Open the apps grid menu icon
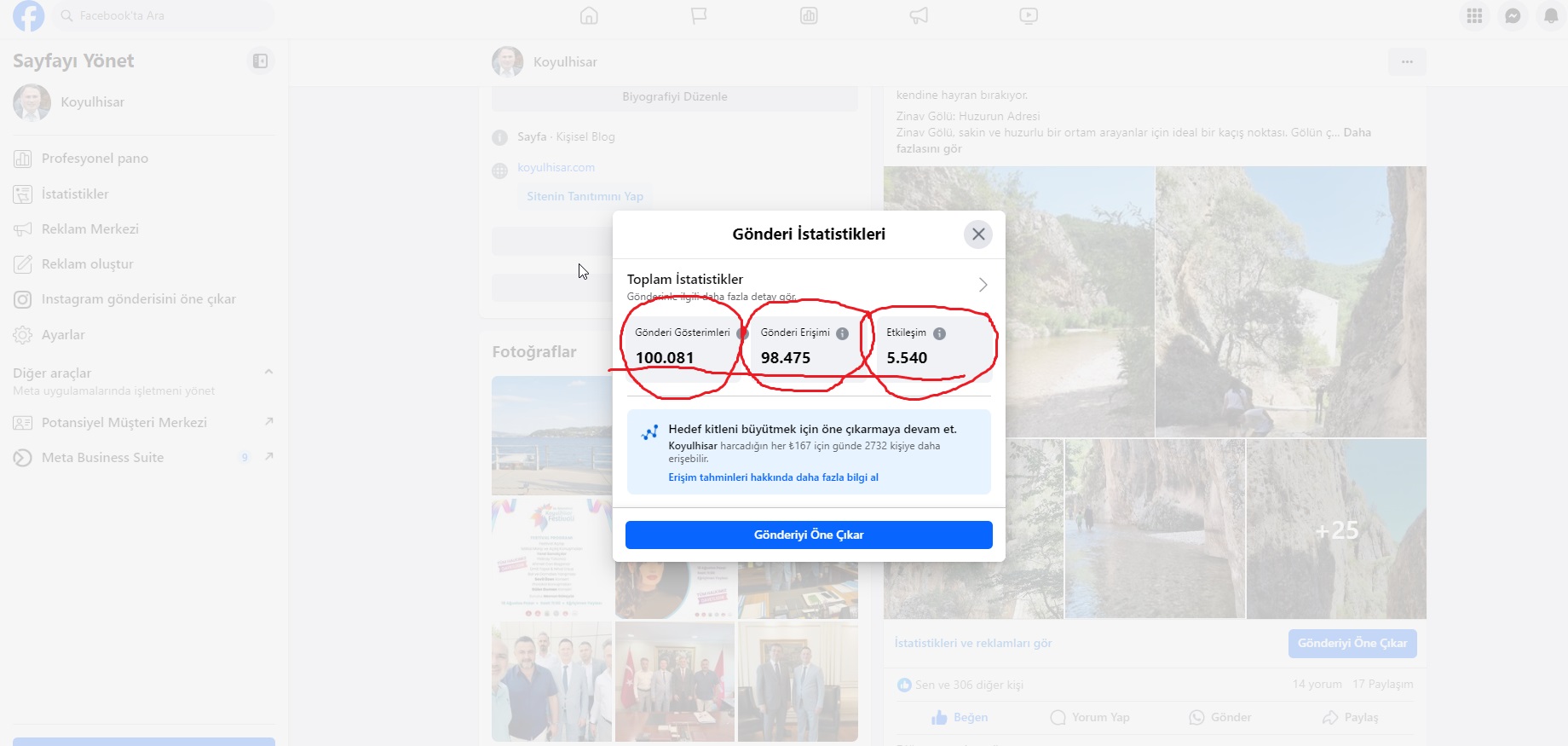Viewport: 1568px width, 746px height. click(x=1474, y=15)
